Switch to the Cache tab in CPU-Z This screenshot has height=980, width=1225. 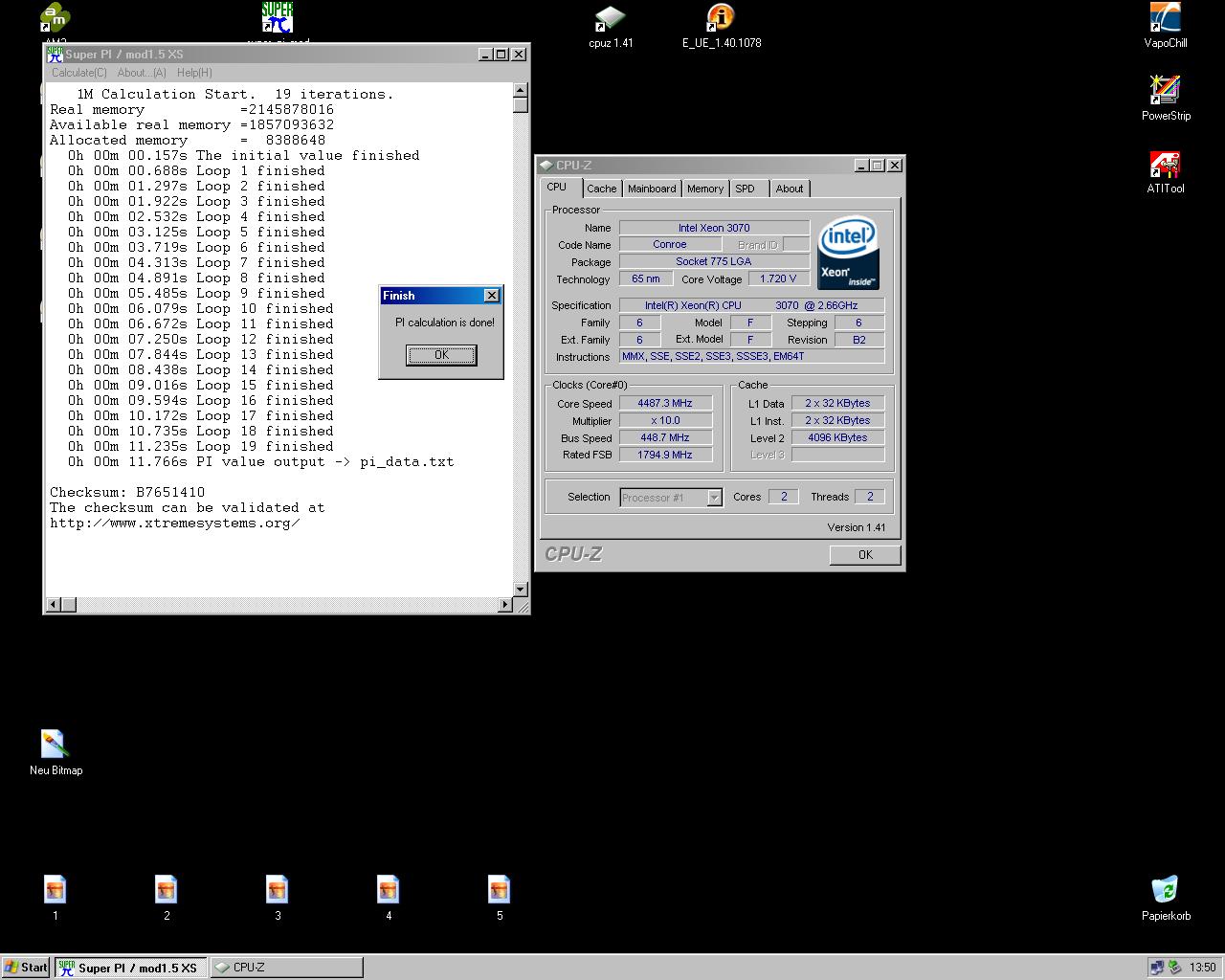(x=602, y=189)
